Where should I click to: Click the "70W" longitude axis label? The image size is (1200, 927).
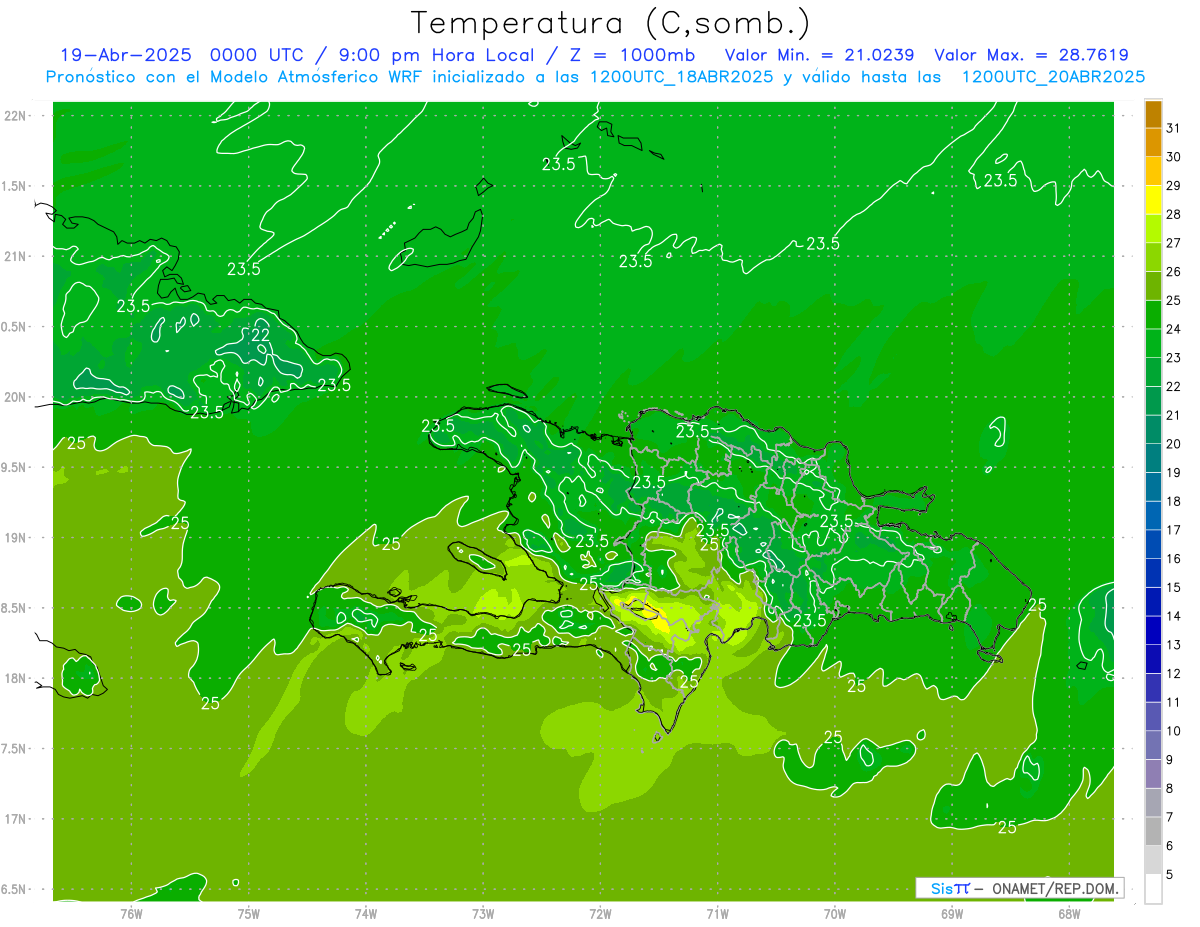pyautogui.click(x=834, y=913)
